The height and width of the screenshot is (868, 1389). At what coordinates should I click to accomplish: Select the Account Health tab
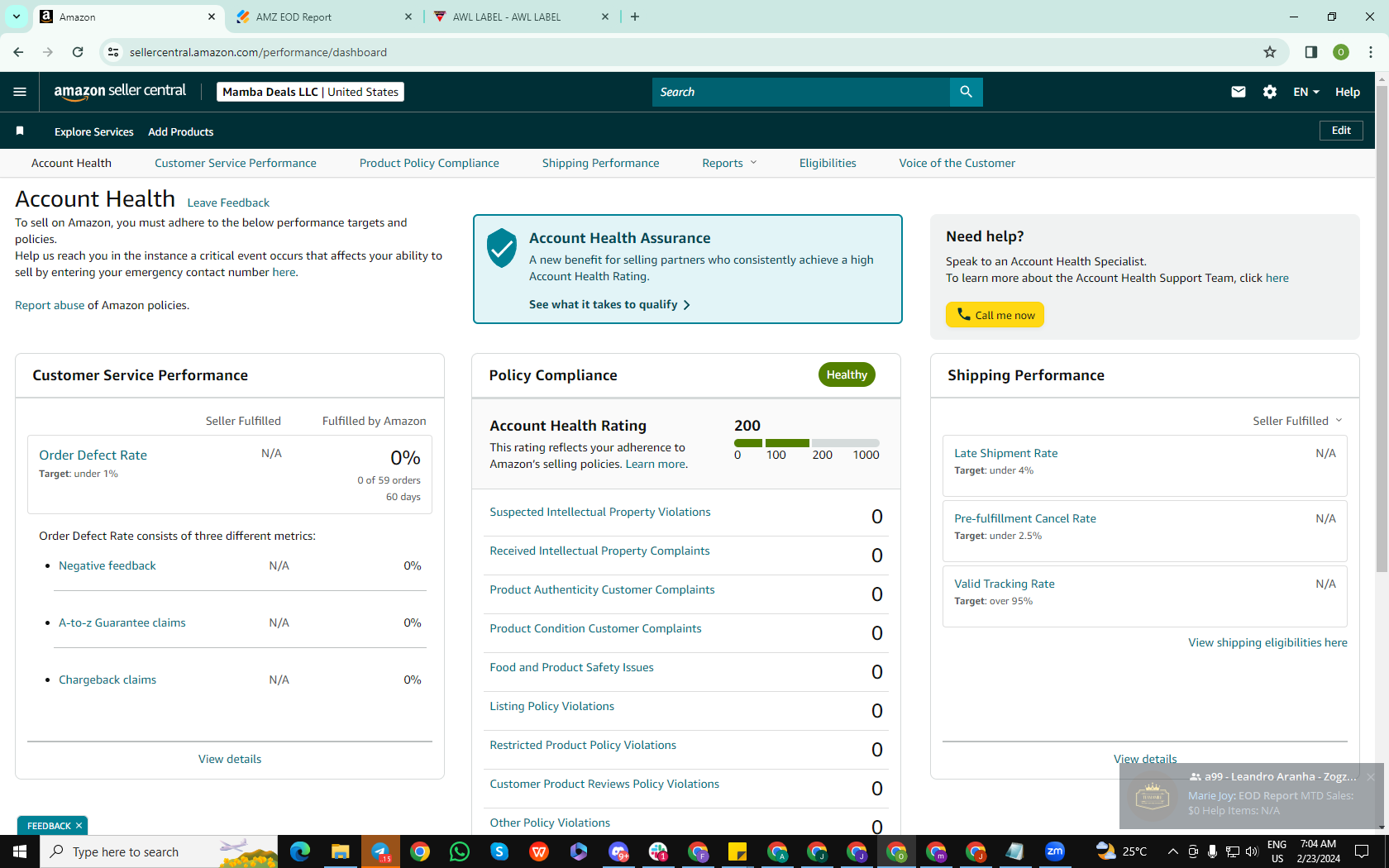71,163
